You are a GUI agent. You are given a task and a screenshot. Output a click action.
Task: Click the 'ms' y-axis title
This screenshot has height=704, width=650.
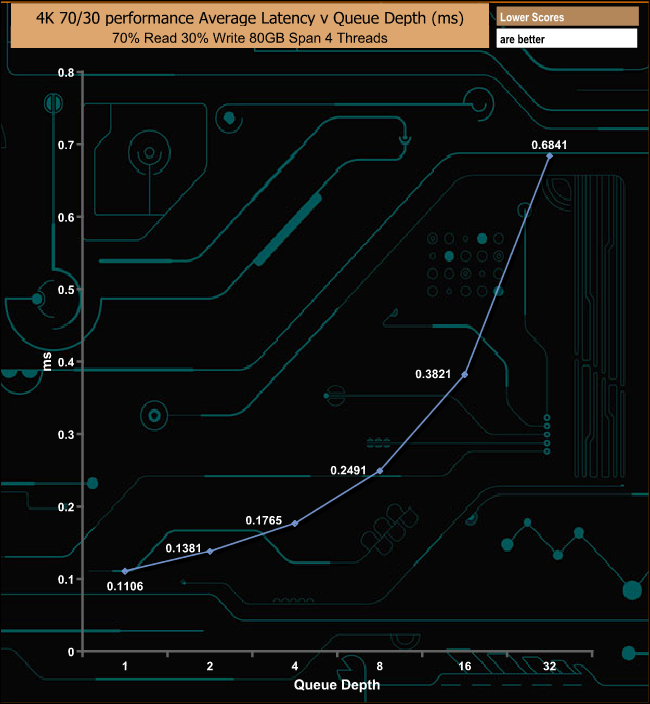pos(47,362)
